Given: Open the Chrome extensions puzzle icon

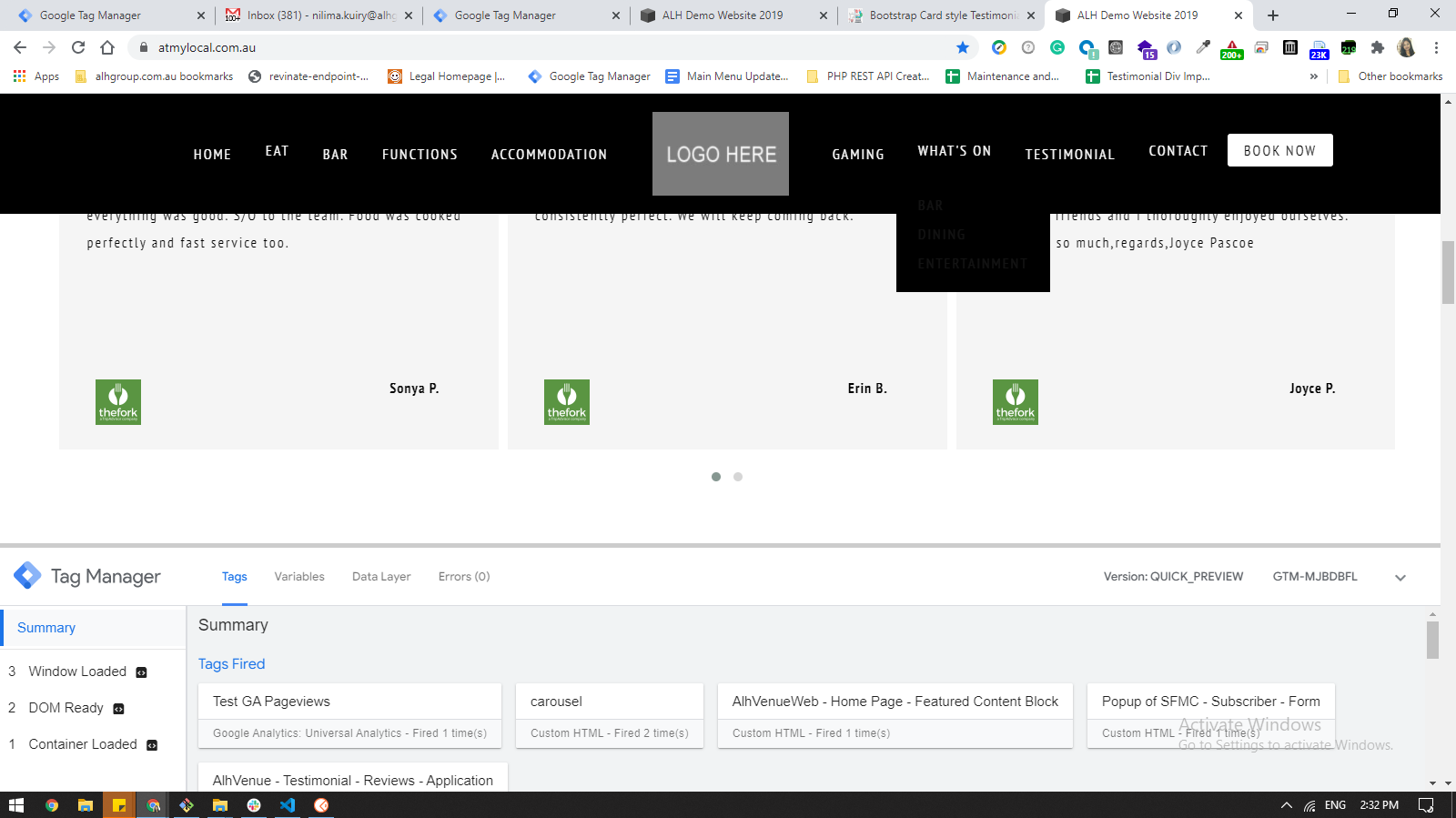Looking at the screenshot, I should [1378, 47].
